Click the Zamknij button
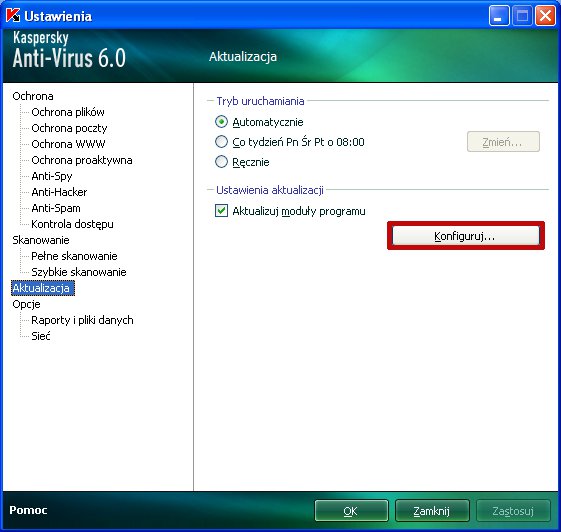The width and height of the screenshot is (561, 532). [x=432, y=511]
